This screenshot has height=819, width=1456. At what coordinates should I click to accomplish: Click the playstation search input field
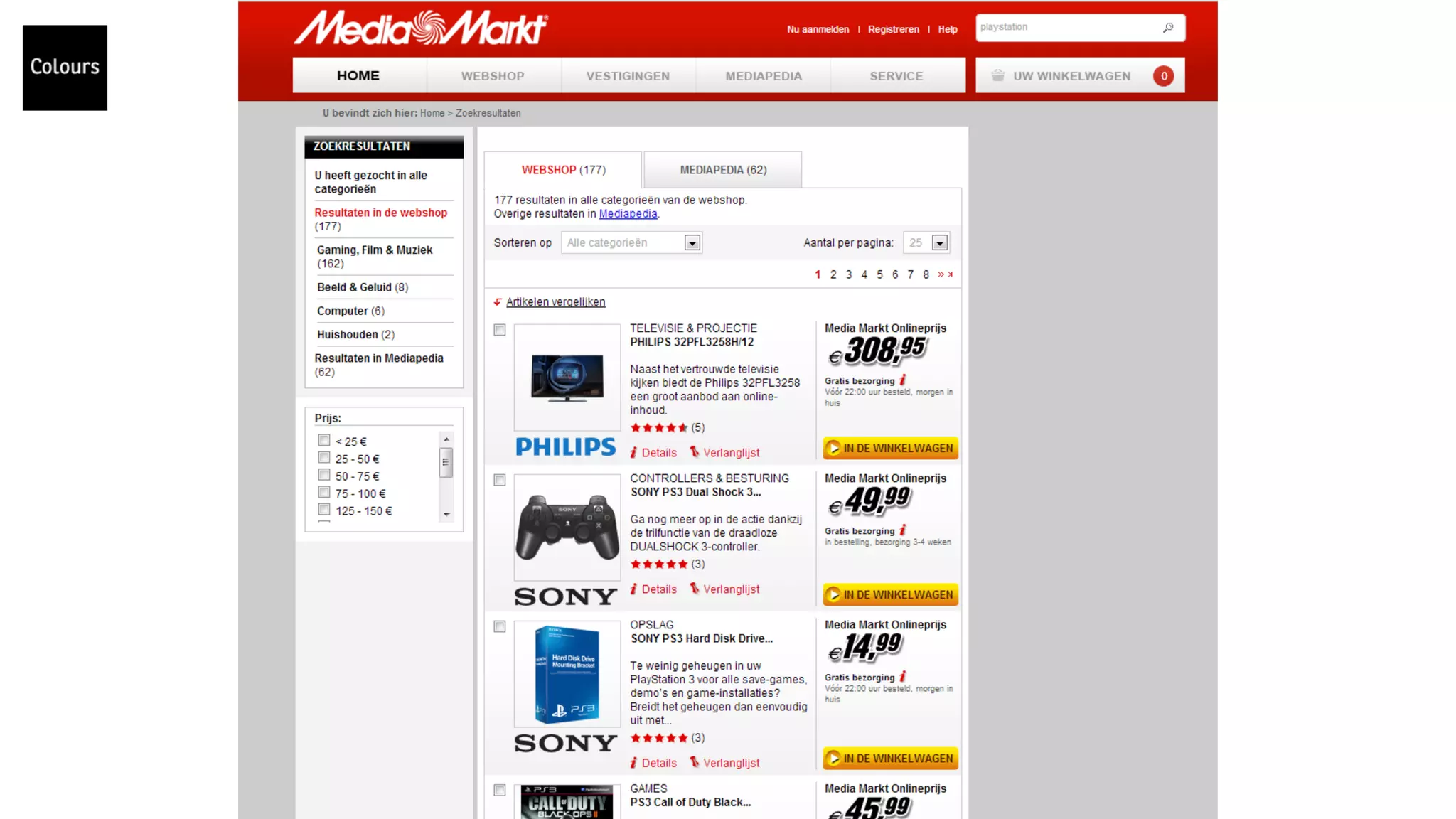[1066, 28]
